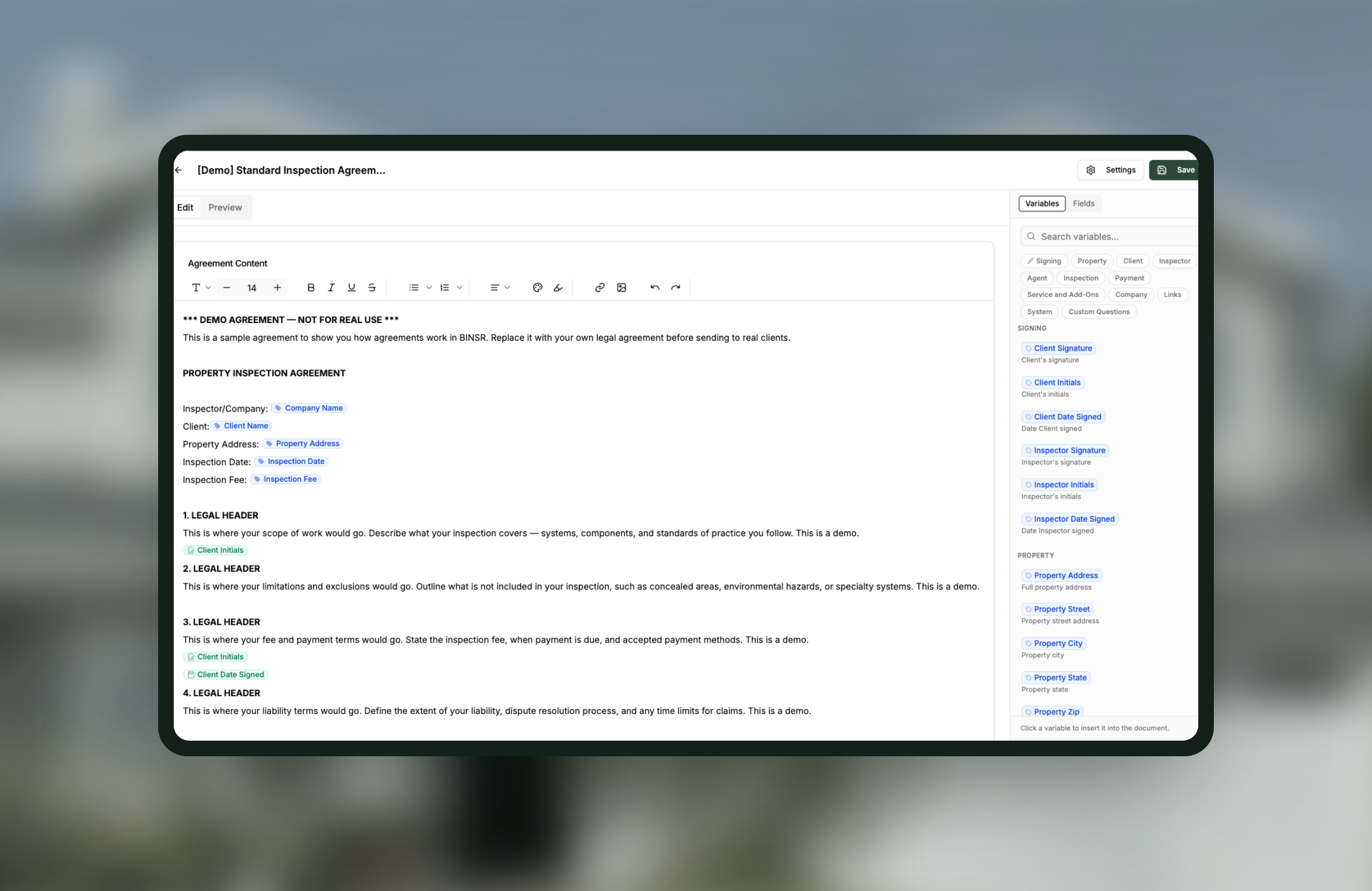Expand numbered list options chevron
Viewport: 1372px width, 891px height.
[459, 287]
